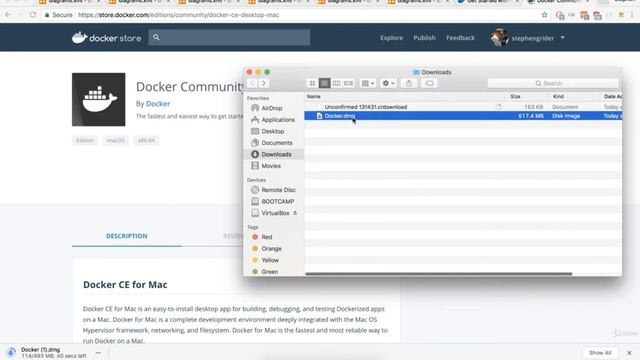Image resolution: width=640 pixels, height=360 pixels.
Task: Open the Docker publisher link
Action: (158, 104)
